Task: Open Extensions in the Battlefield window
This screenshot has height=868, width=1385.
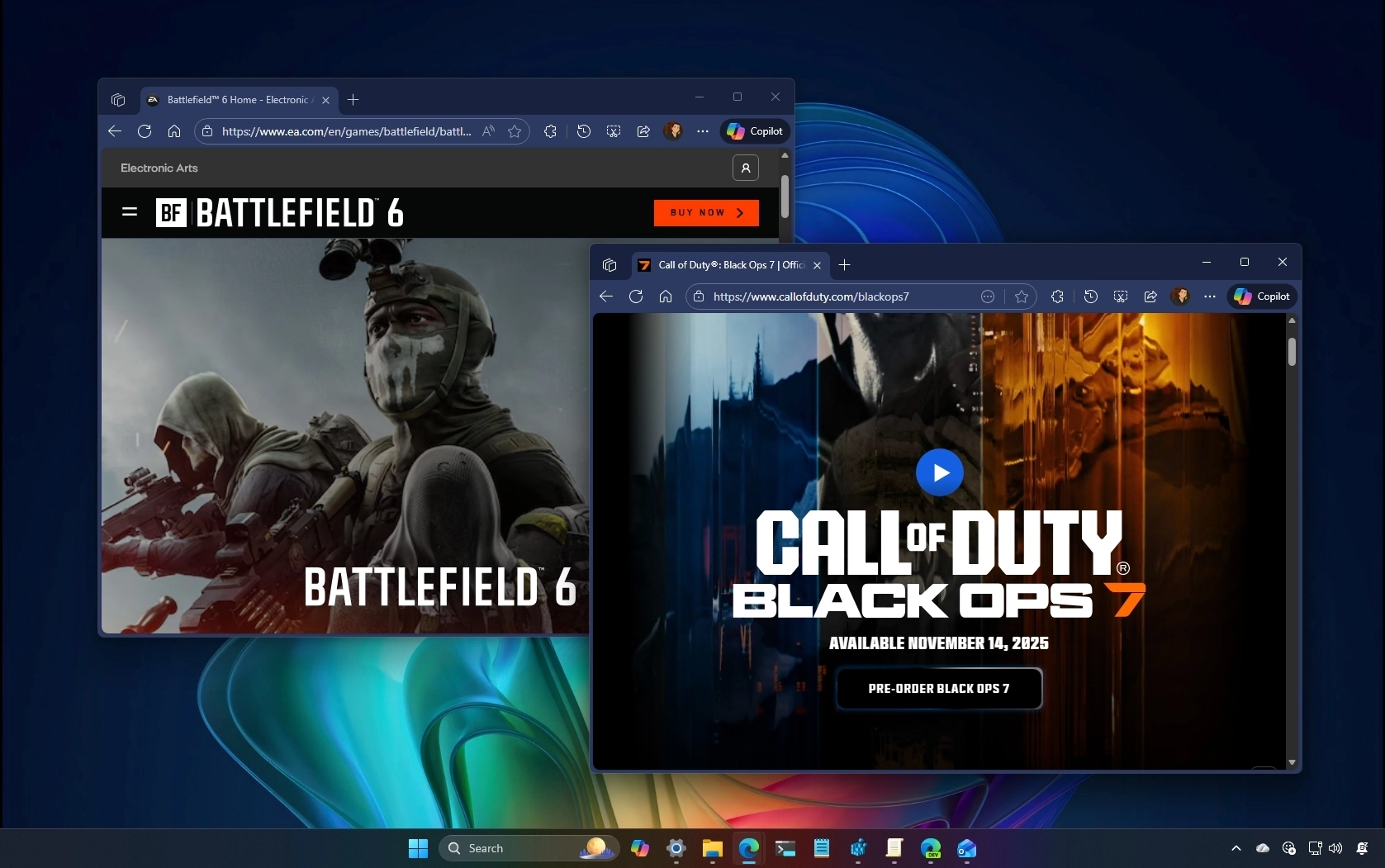Action: click(550, 131)
